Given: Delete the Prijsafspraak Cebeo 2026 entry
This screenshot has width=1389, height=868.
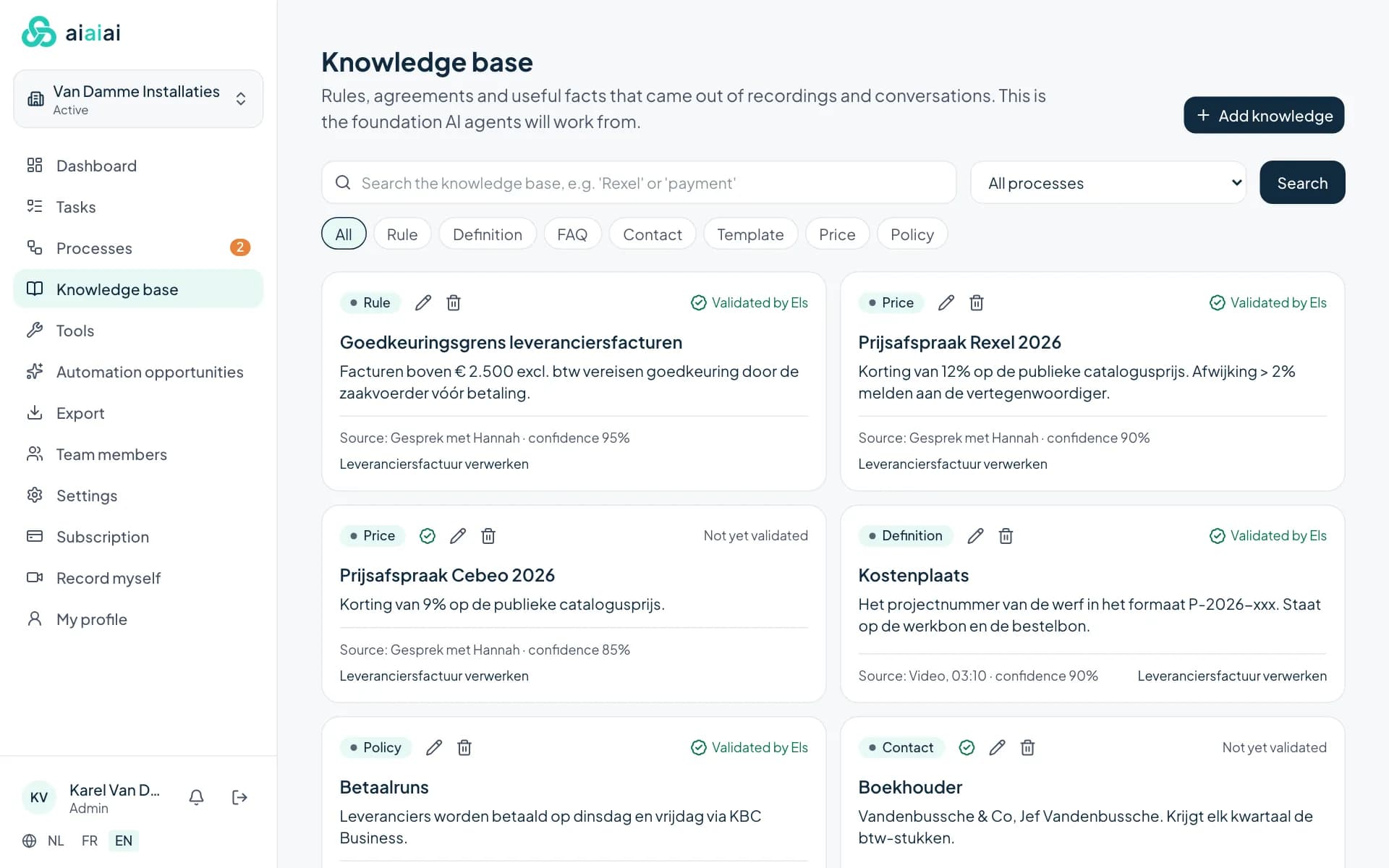Looking at the screenshot, I should (x=488, y=535).
